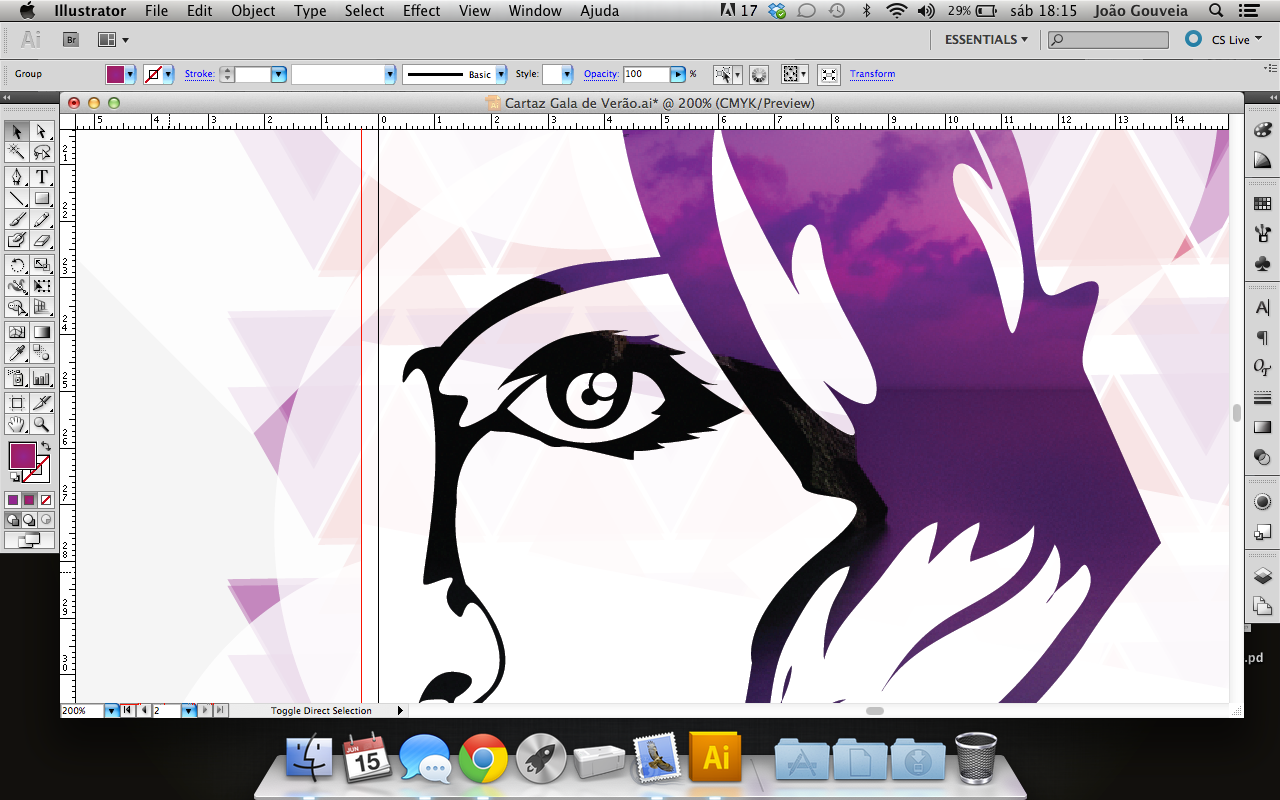Choose the Rectangle tool
The image size is (1280, 800).
pyautogui.click(x=42, y=198)
